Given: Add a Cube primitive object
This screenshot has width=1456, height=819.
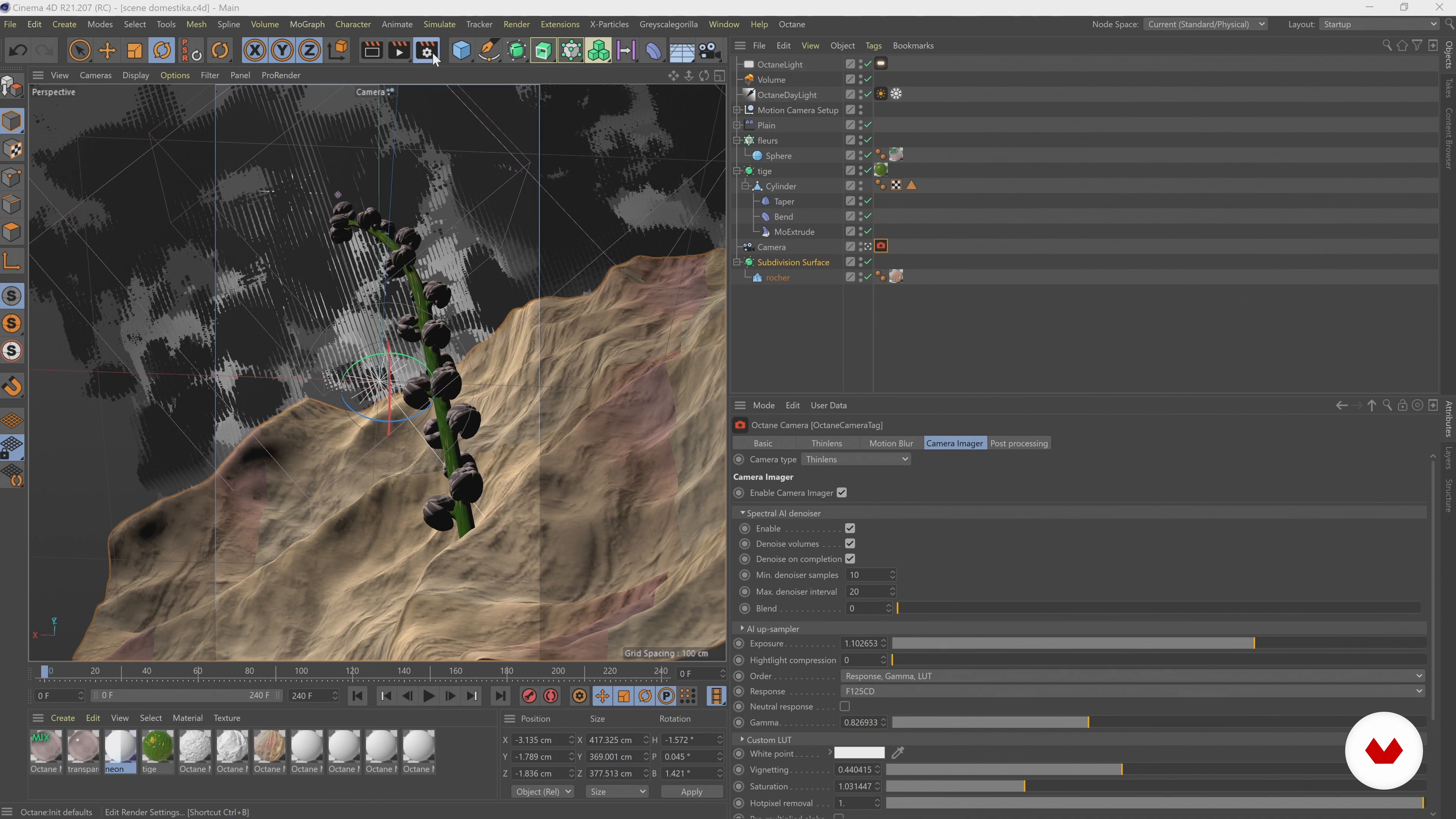Looking at the screenshot, I should click(x=461, y=51).
